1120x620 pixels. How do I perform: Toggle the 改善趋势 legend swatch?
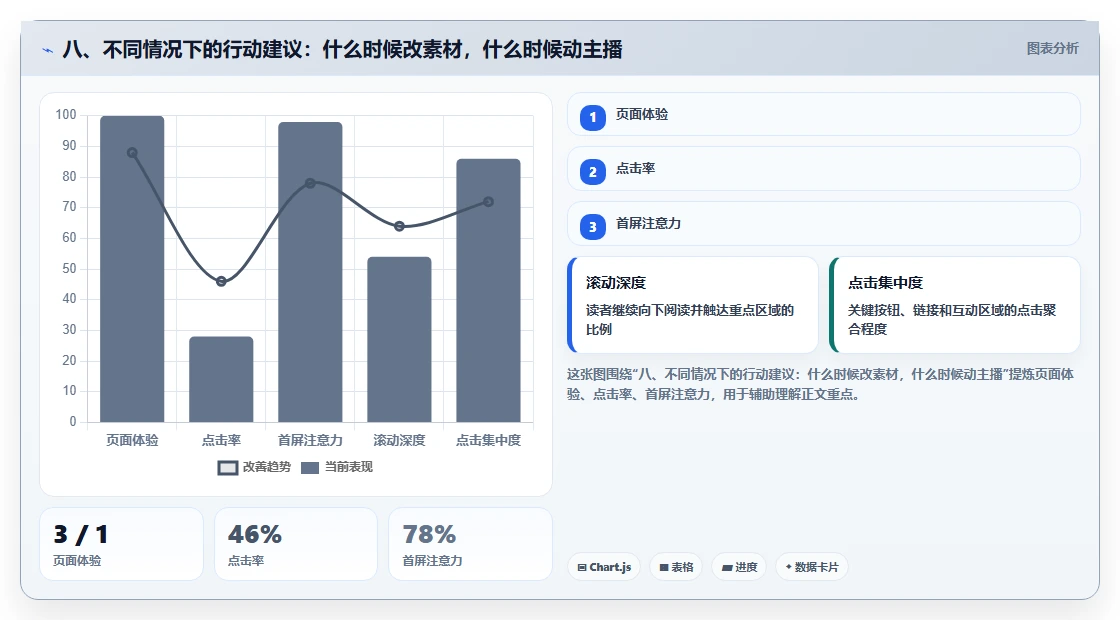click(x=228, y=468)
